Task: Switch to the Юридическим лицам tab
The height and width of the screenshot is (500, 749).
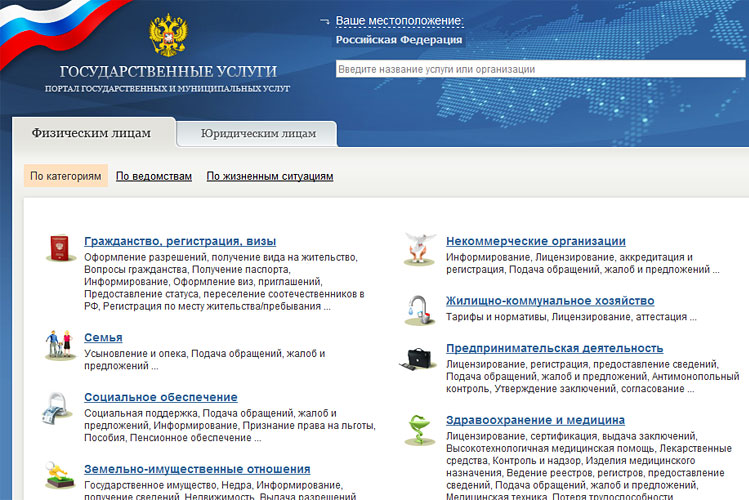Action: [258, 134]
